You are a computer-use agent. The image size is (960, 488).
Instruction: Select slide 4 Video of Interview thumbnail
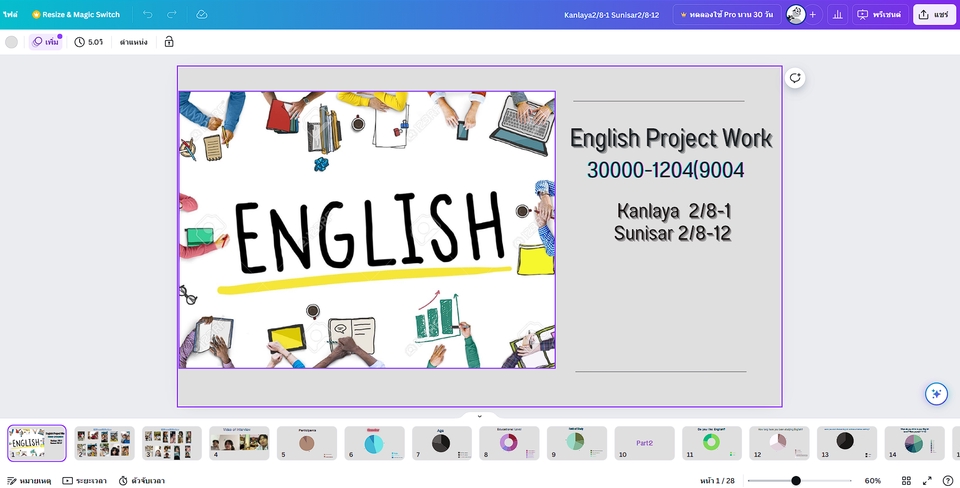[239, 443]
